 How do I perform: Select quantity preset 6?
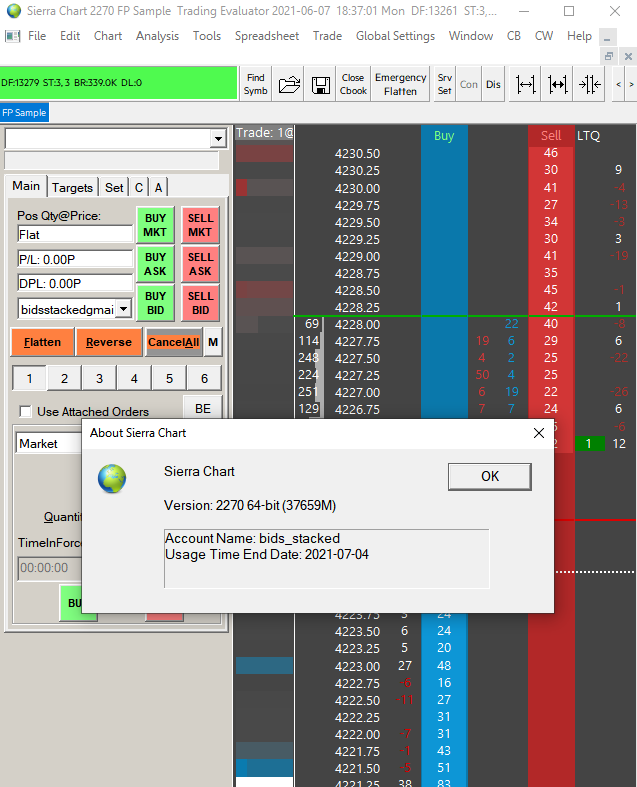coord(204,378)
